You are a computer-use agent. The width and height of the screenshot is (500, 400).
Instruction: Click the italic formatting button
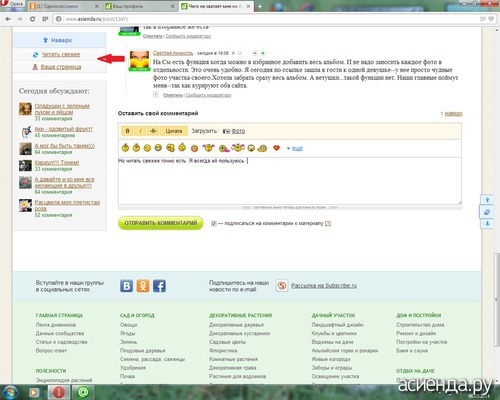[140, 131]
